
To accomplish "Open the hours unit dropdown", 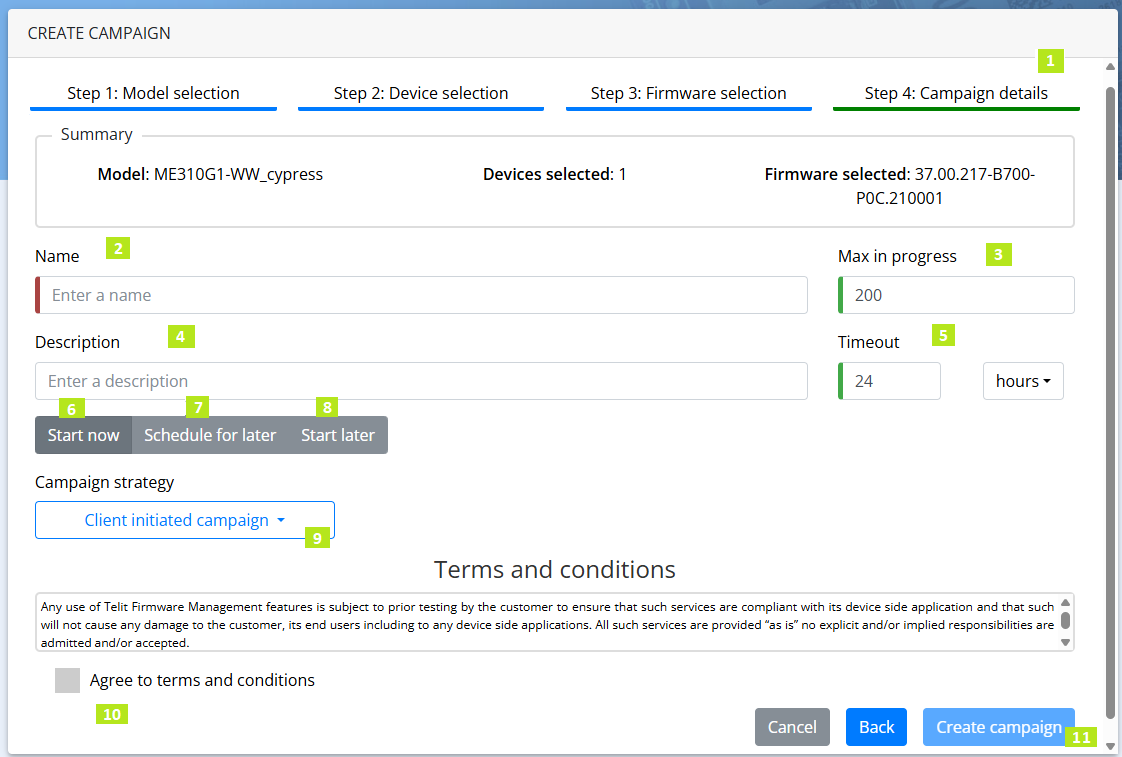I will click(1023, 381).
